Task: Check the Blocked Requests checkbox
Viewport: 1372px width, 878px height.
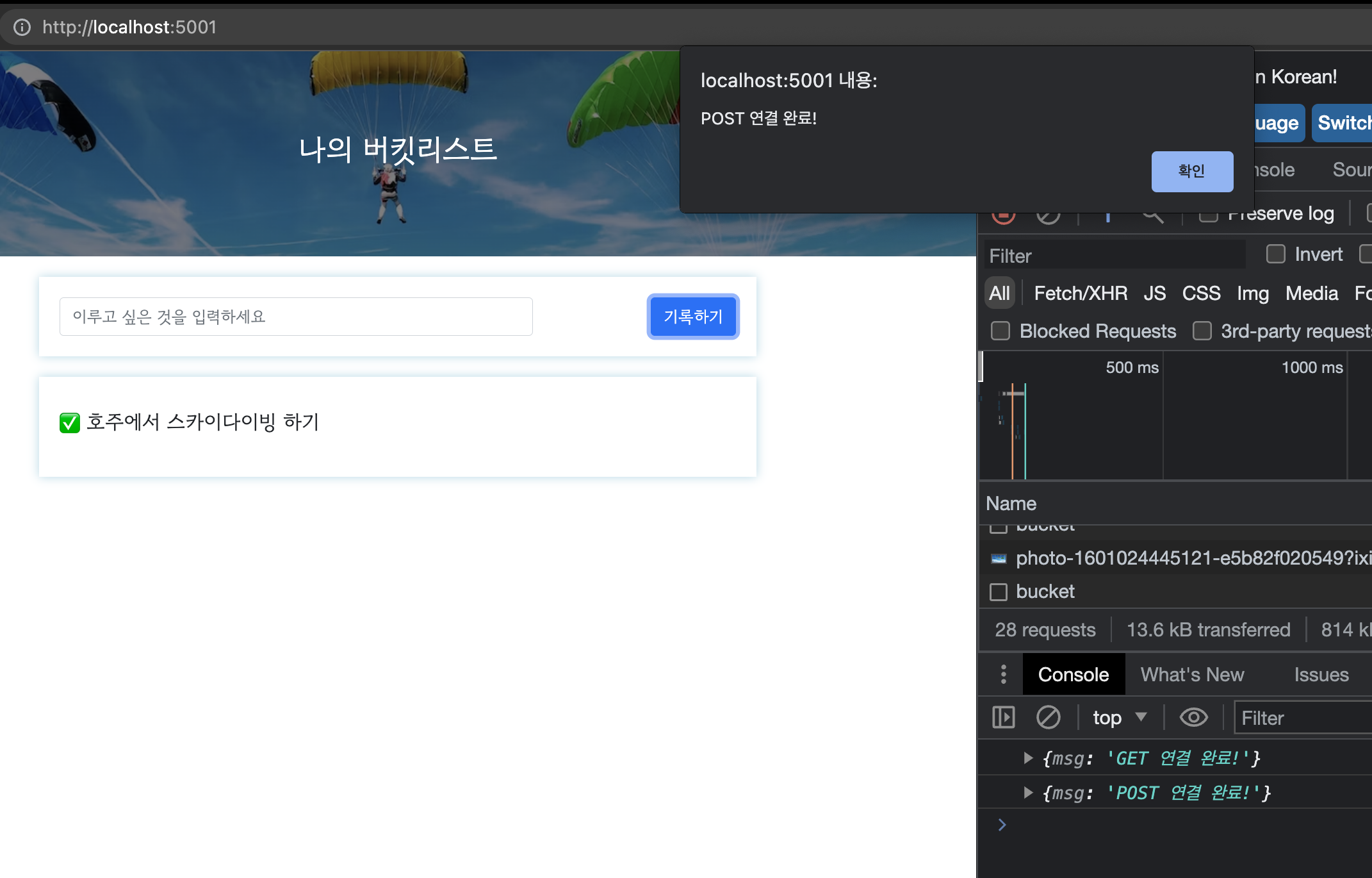Action: point(1000,331)
